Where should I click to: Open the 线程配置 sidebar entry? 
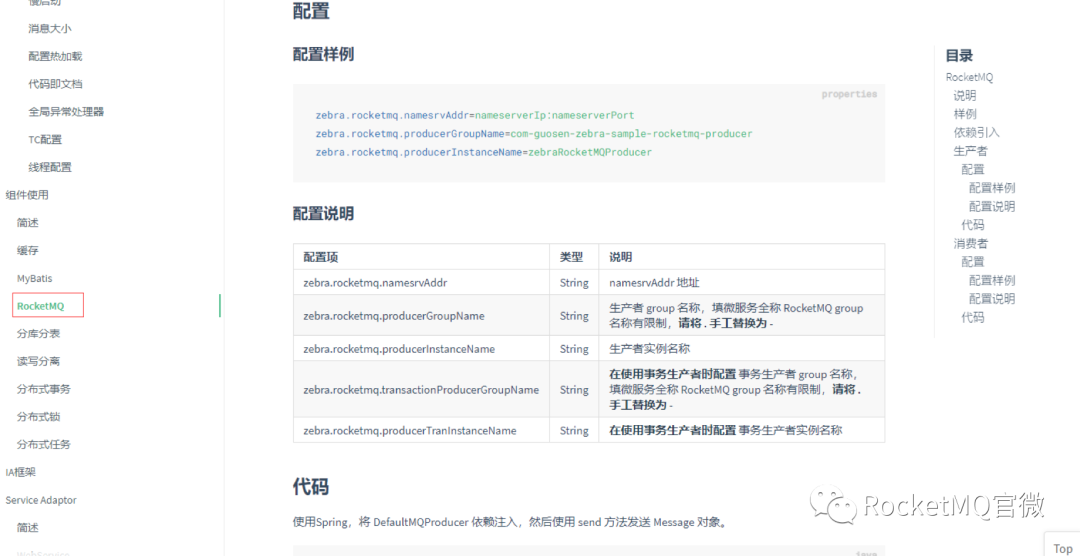pyautogui.click(x=50, y=167)
